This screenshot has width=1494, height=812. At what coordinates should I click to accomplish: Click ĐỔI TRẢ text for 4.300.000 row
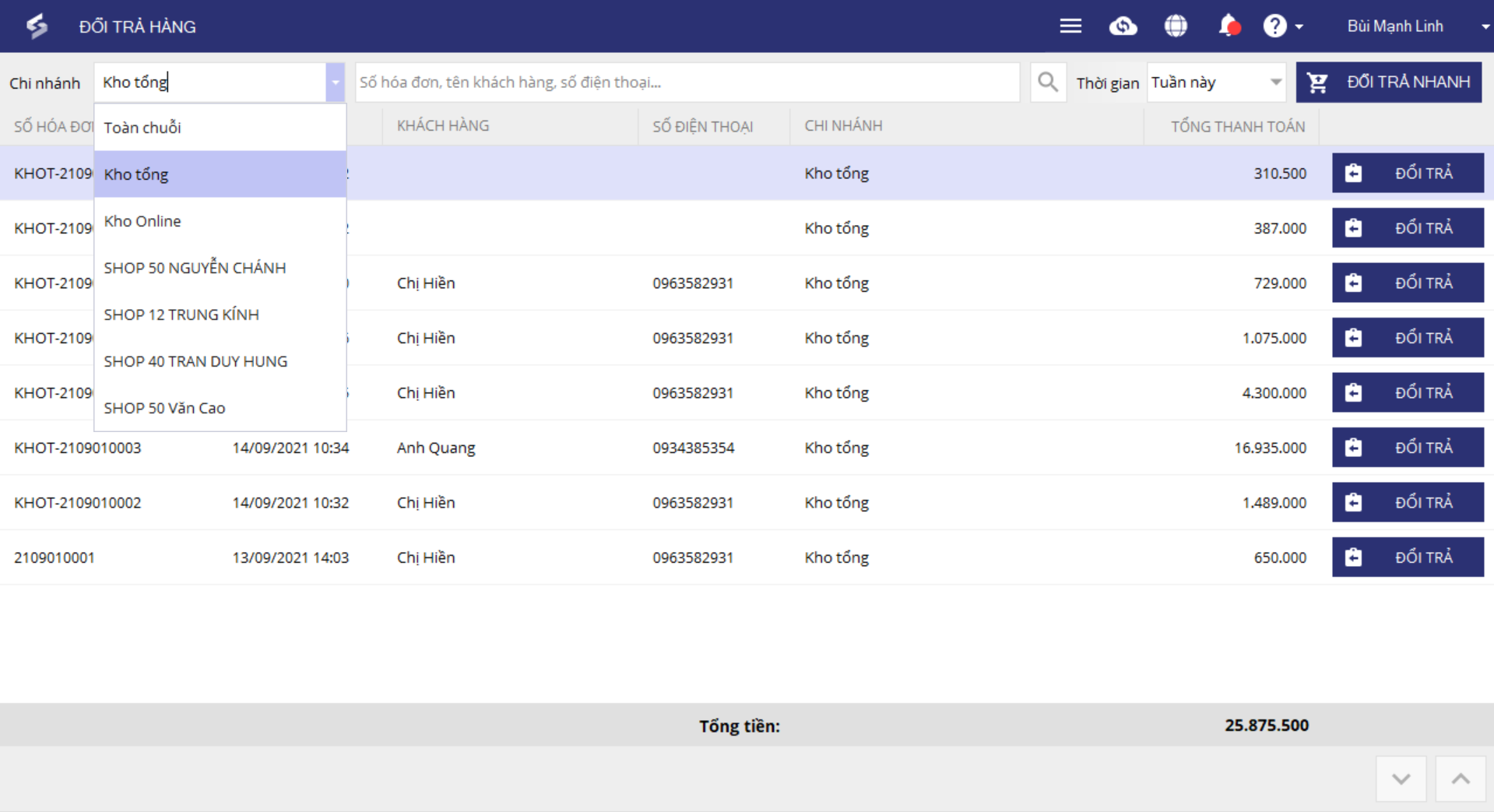point(1424,392)
